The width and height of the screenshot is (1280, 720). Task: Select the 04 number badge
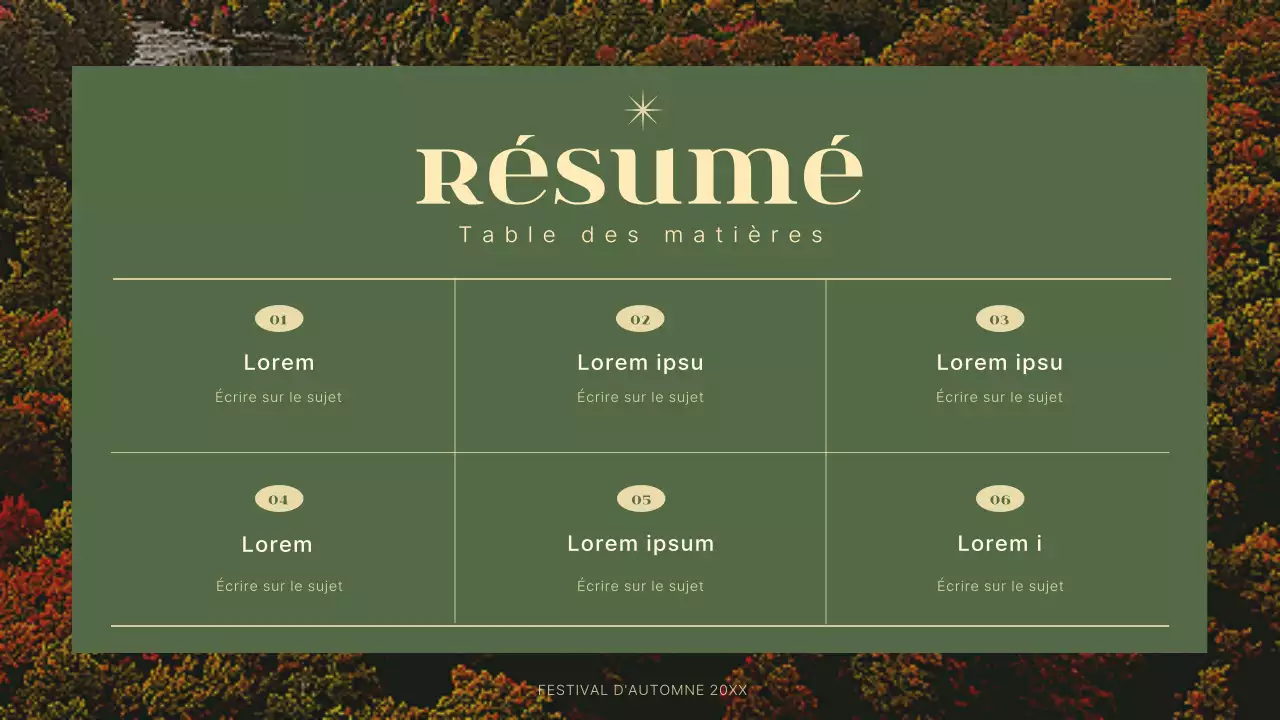279,498
